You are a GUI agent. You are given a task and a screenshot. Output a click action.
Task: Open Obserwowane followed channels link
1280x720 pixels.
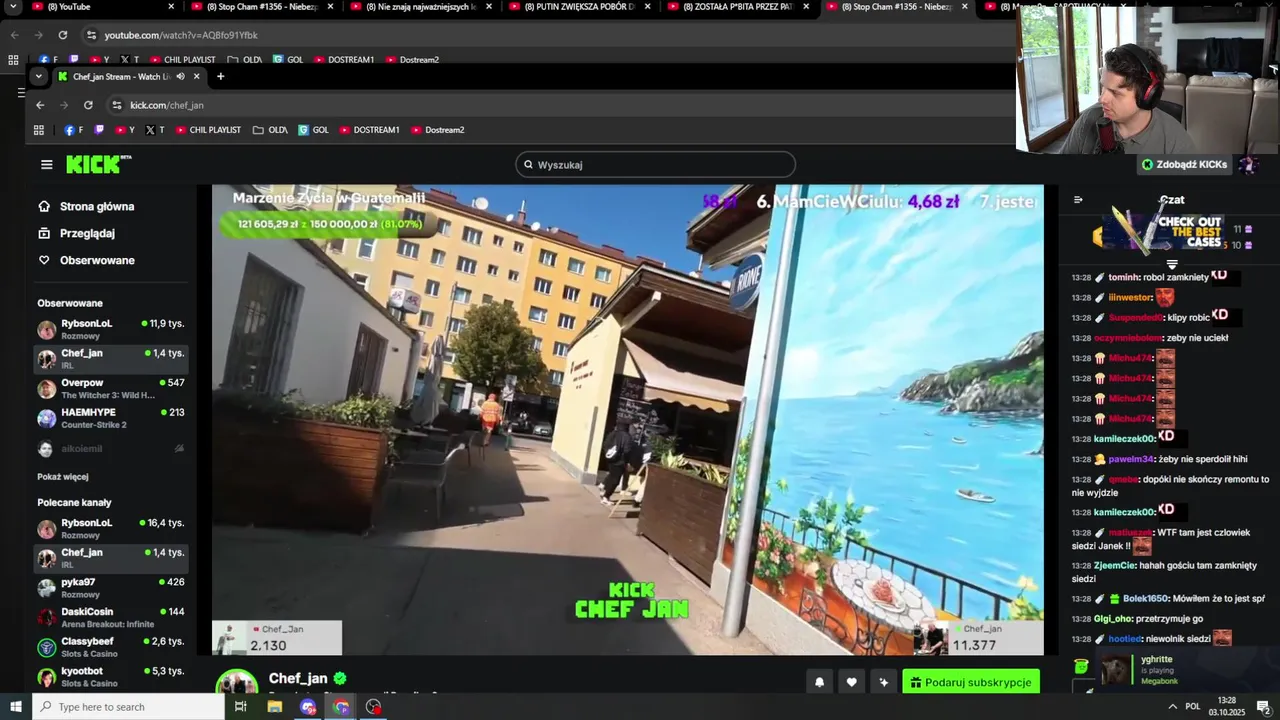click(x=97, y=260)
